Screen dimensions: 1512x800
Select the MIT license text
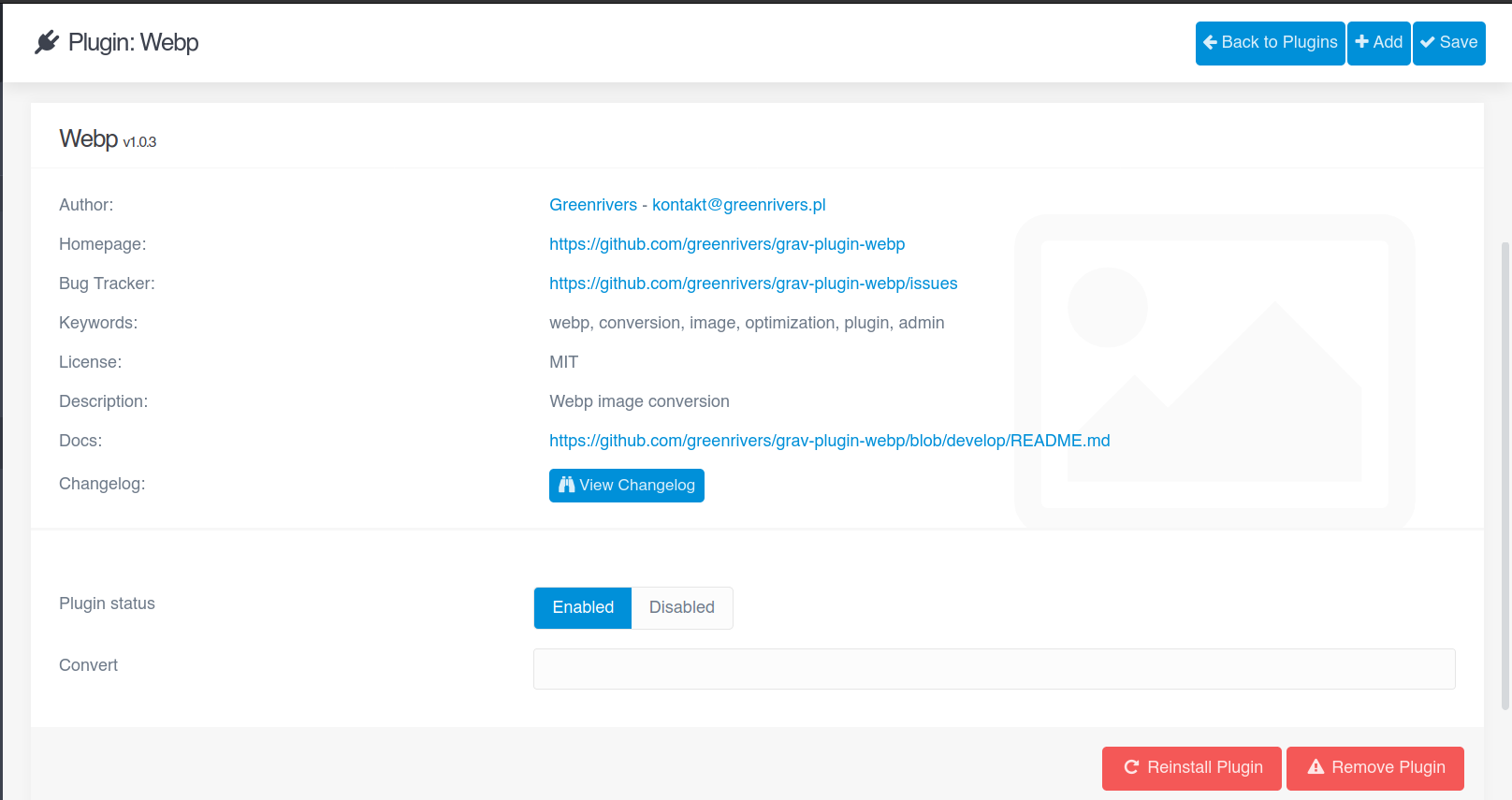[x=563, y=362]
